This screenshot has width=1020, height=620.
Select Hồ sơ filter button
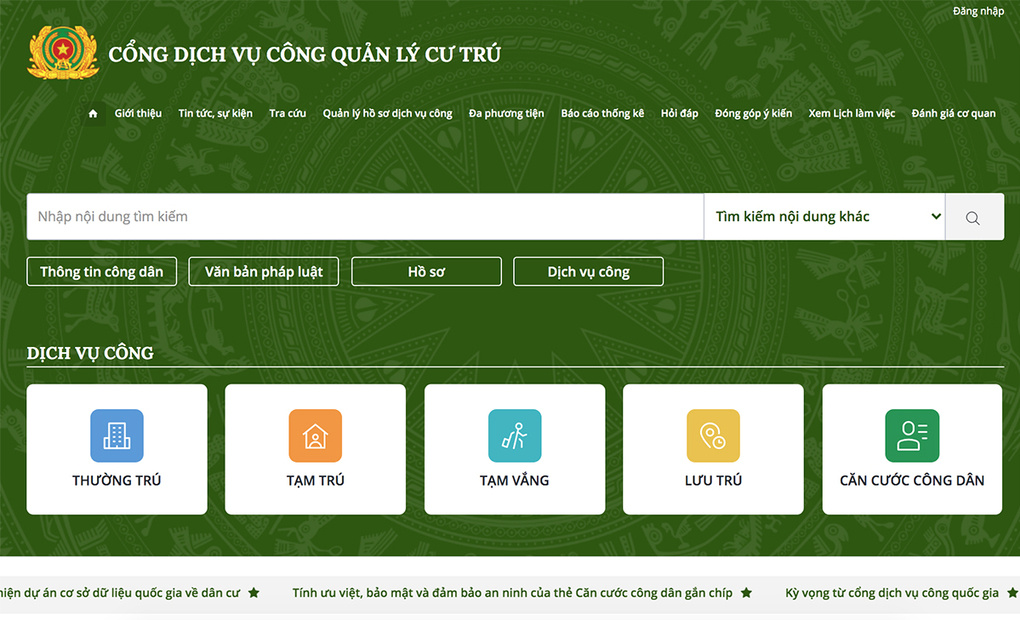coord(426,271)
